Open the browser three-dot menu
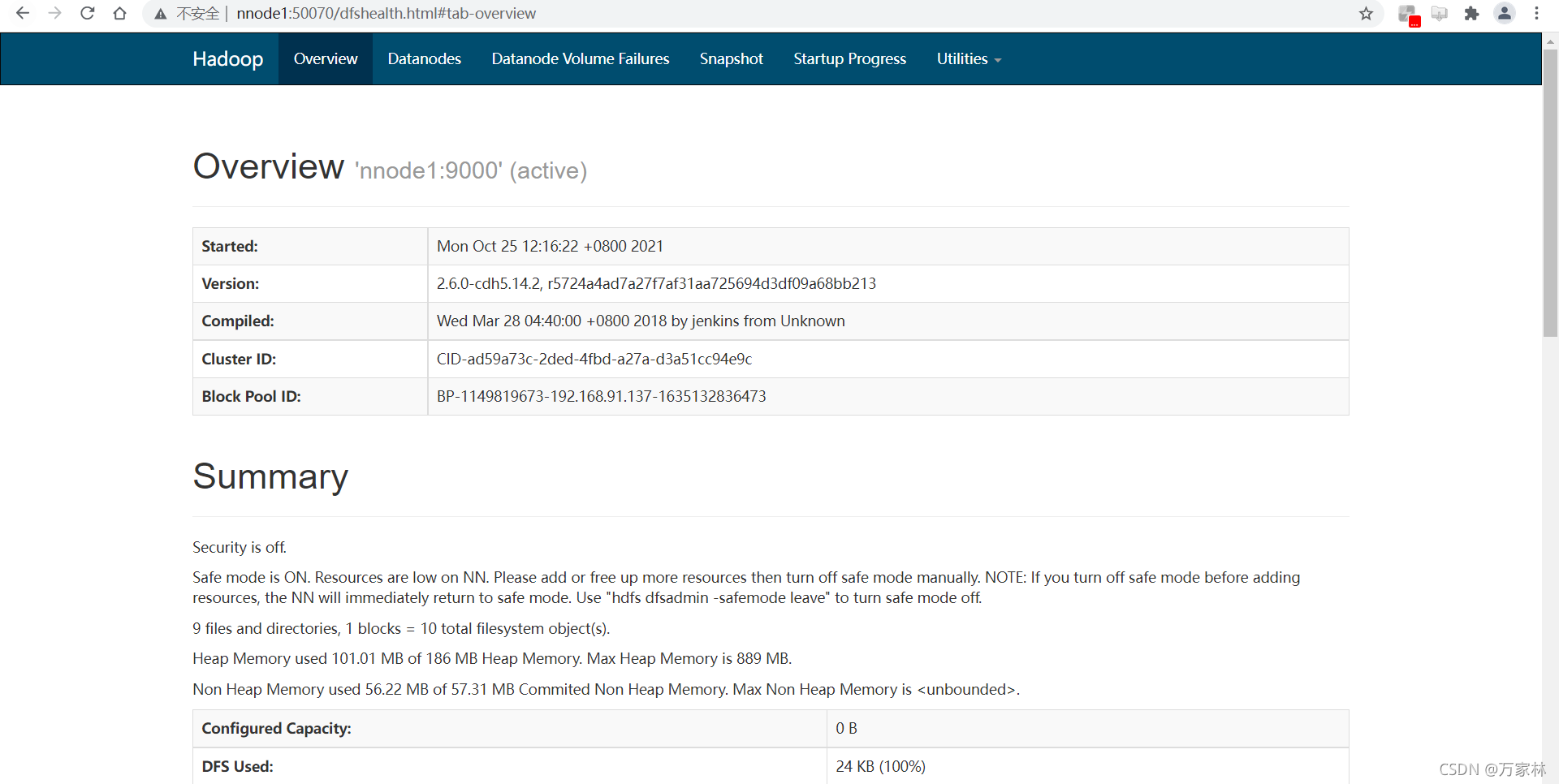The image size is (1559, 784). pos(1537,13)
